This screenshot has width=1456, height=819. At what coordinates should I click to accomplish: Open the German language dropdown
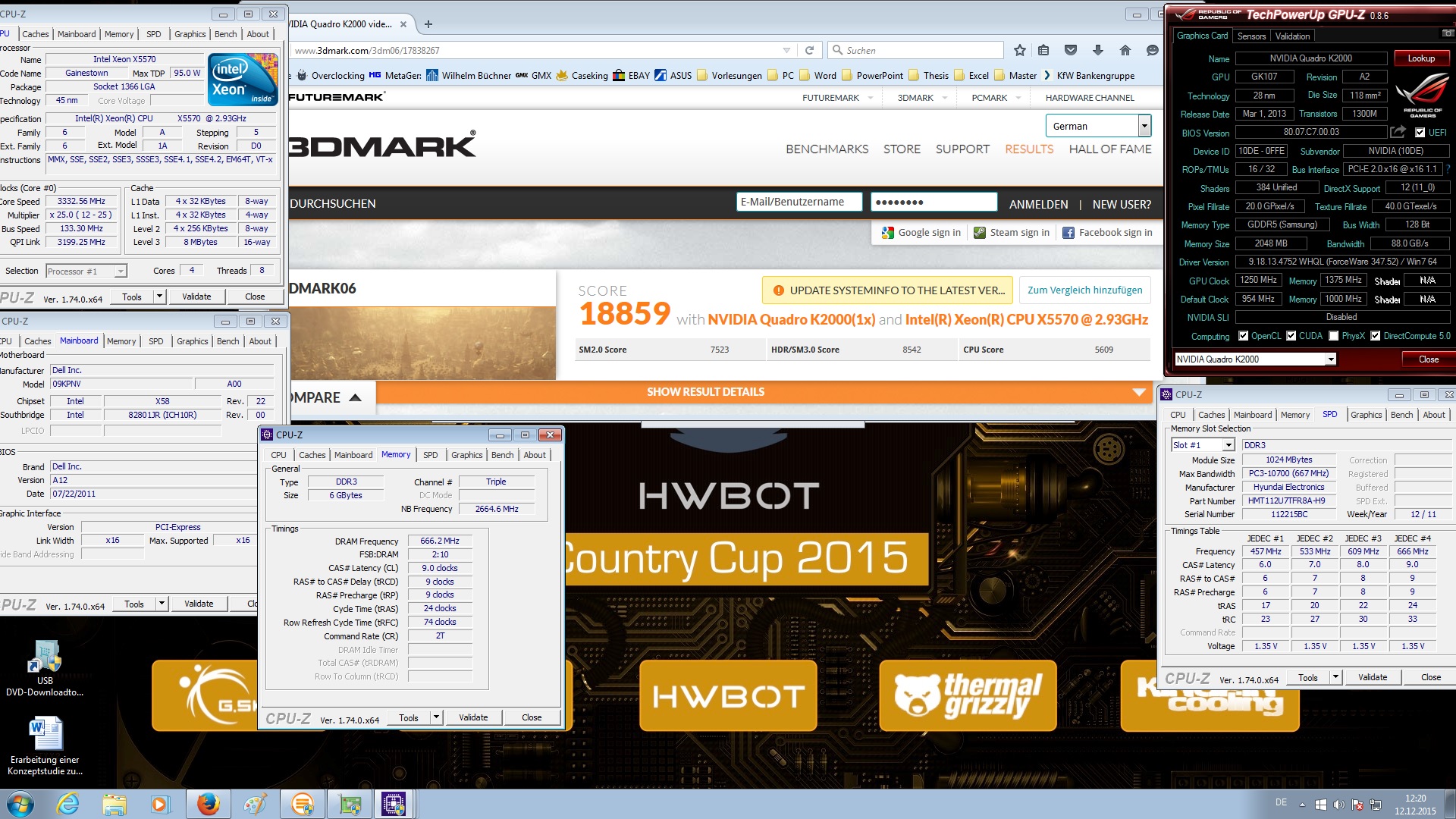(1099, 126)
